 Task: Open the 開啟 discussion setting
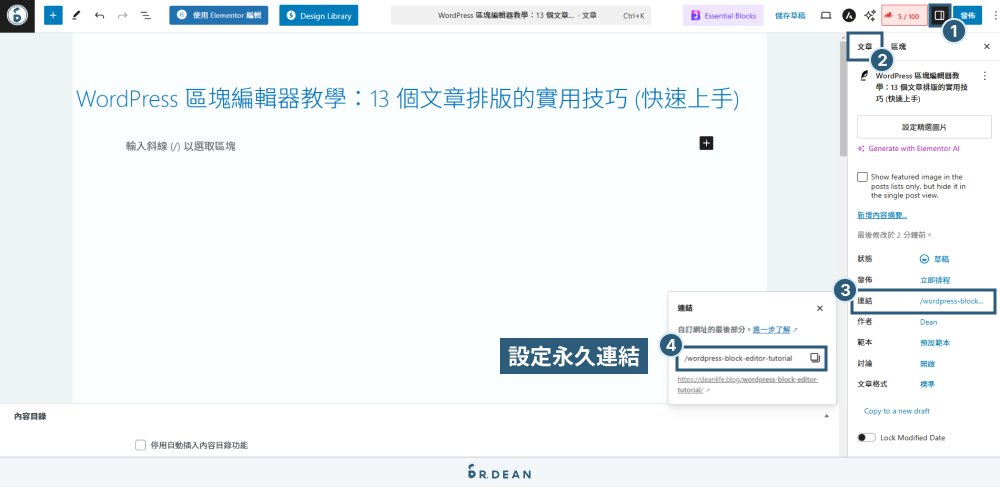click(927, 363)
